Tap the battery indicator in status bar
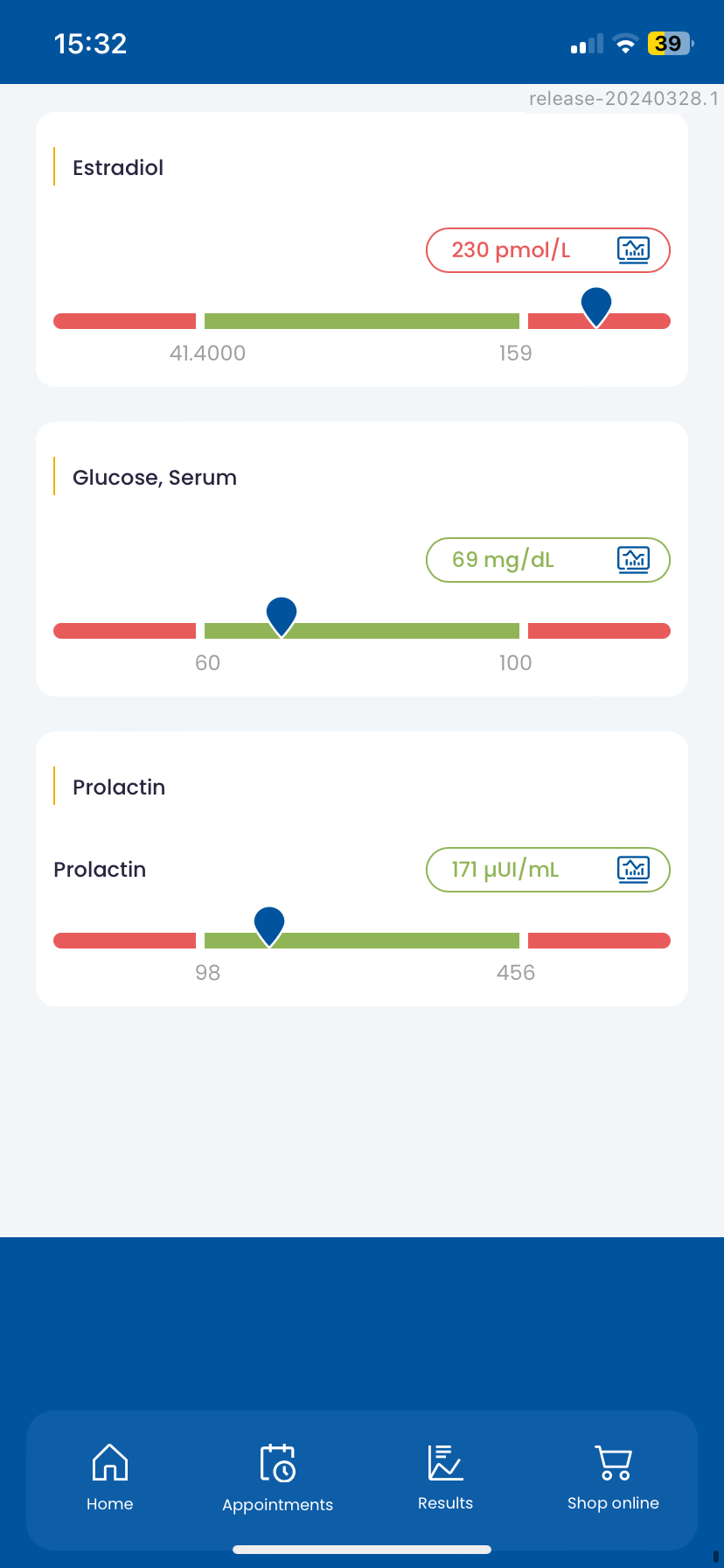This screenshot has width=724, height=1568. (671, 44)
